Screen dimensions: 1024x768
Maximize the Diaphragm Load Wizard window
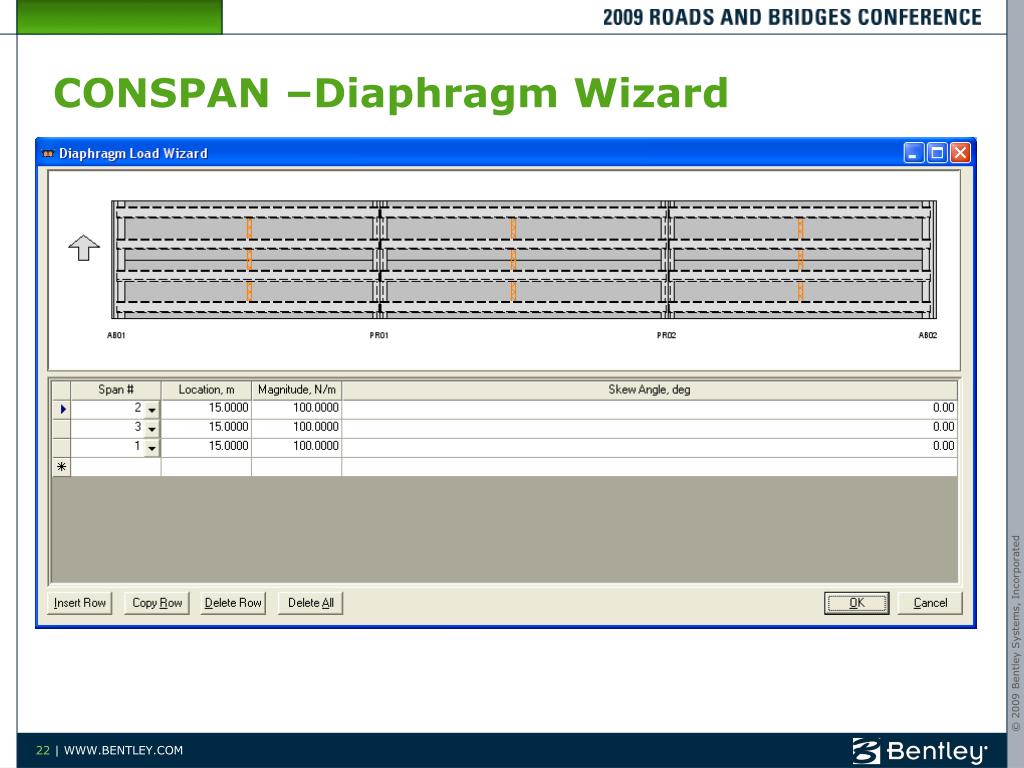pos(937,153)
